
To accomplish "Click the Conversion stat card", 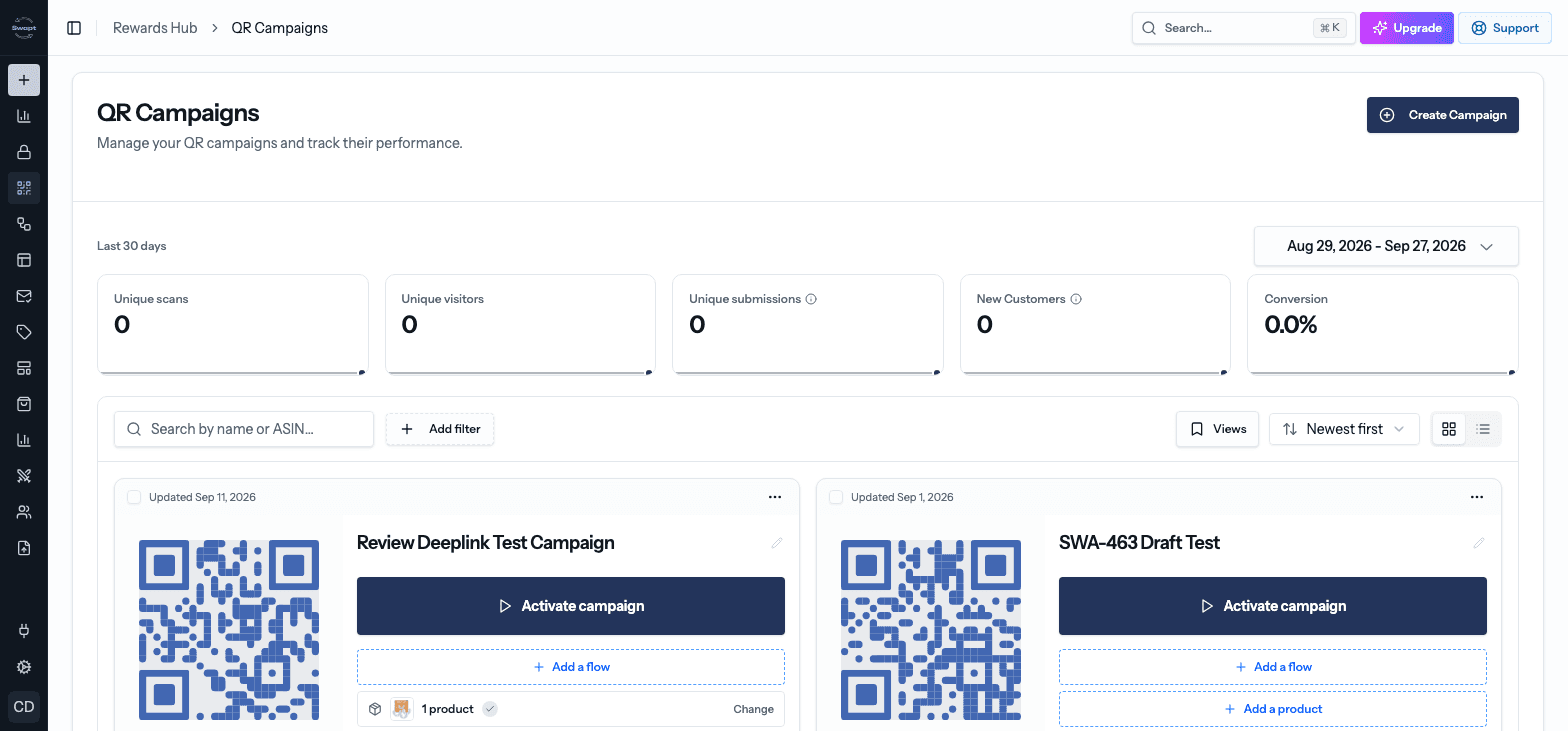I will (x=1383, y=325).
